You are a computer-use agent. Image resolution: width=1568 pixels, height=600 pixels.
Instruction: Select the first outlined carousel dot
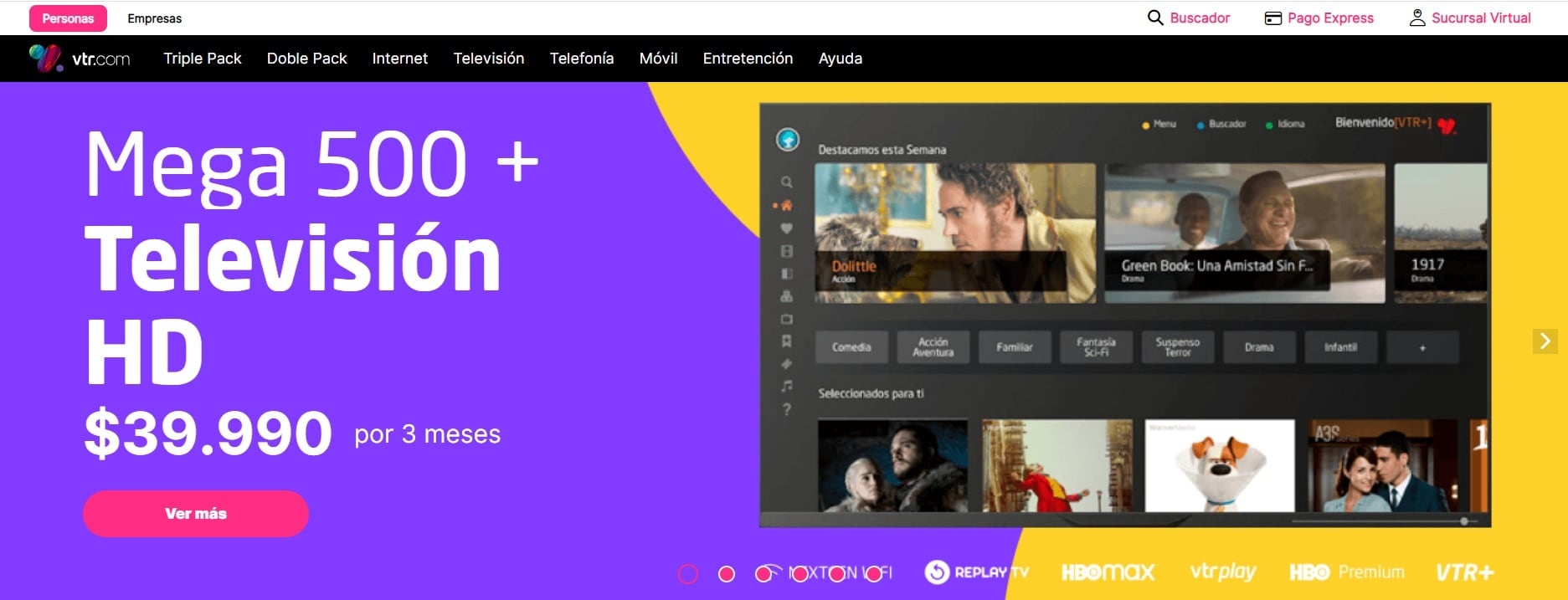[x=688, y=574]
